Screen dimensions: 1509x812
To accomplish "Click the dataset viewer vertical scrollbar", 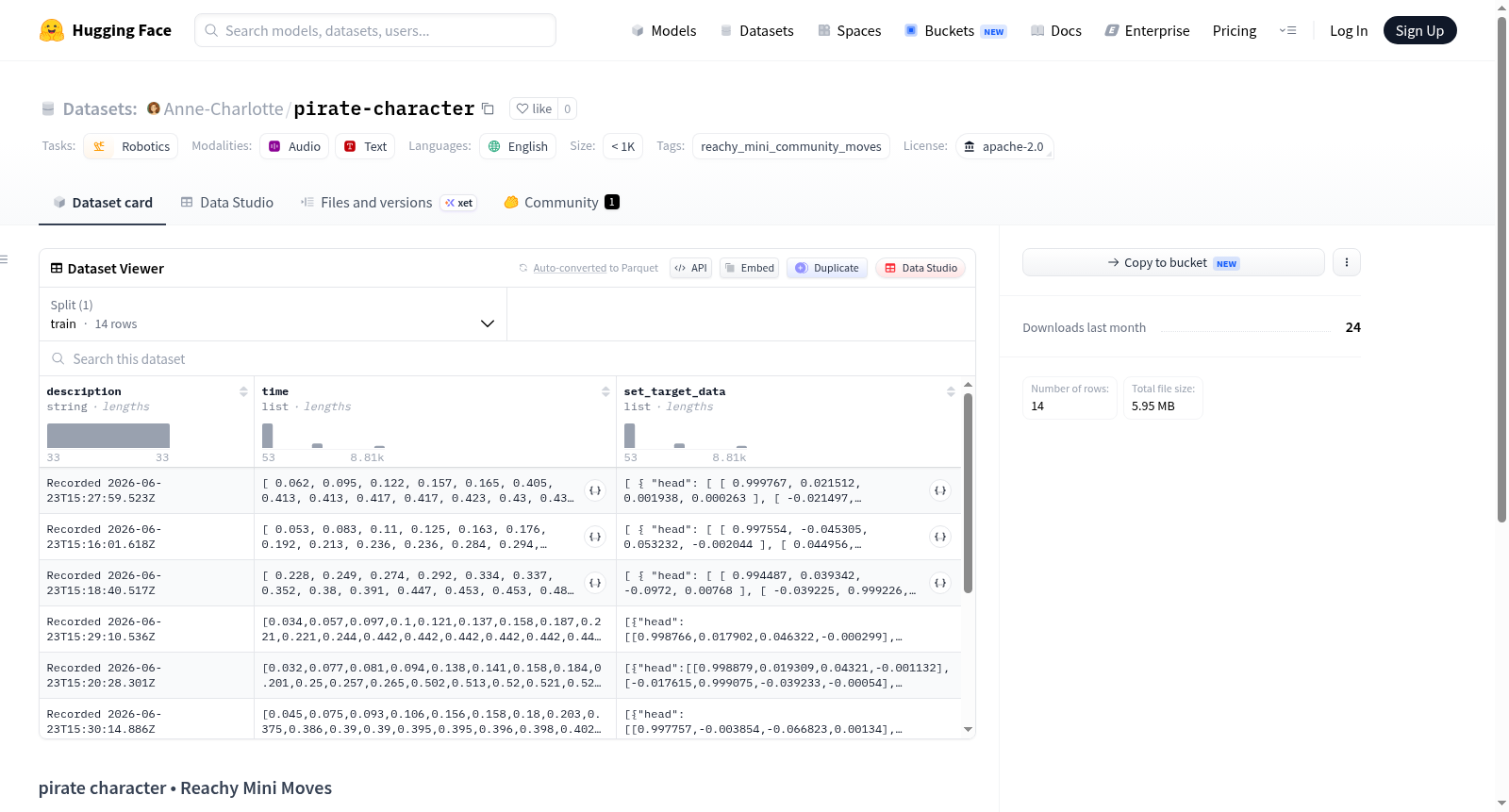I will pos(969,493).
